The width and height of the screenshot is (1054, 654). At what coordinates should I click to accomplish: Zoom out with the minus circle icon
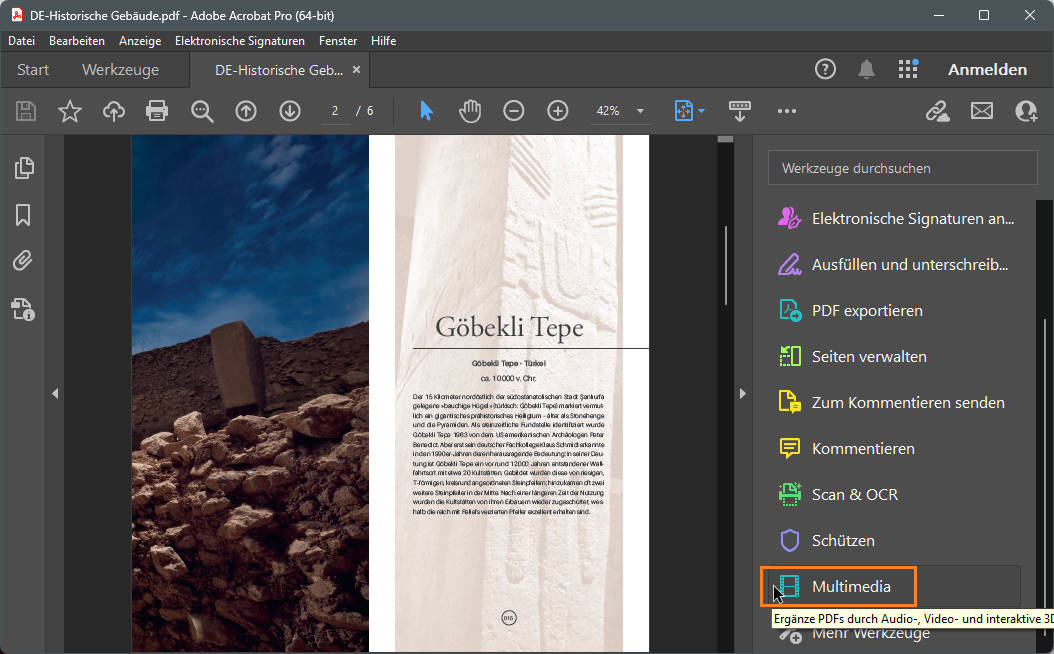(514, 111)
